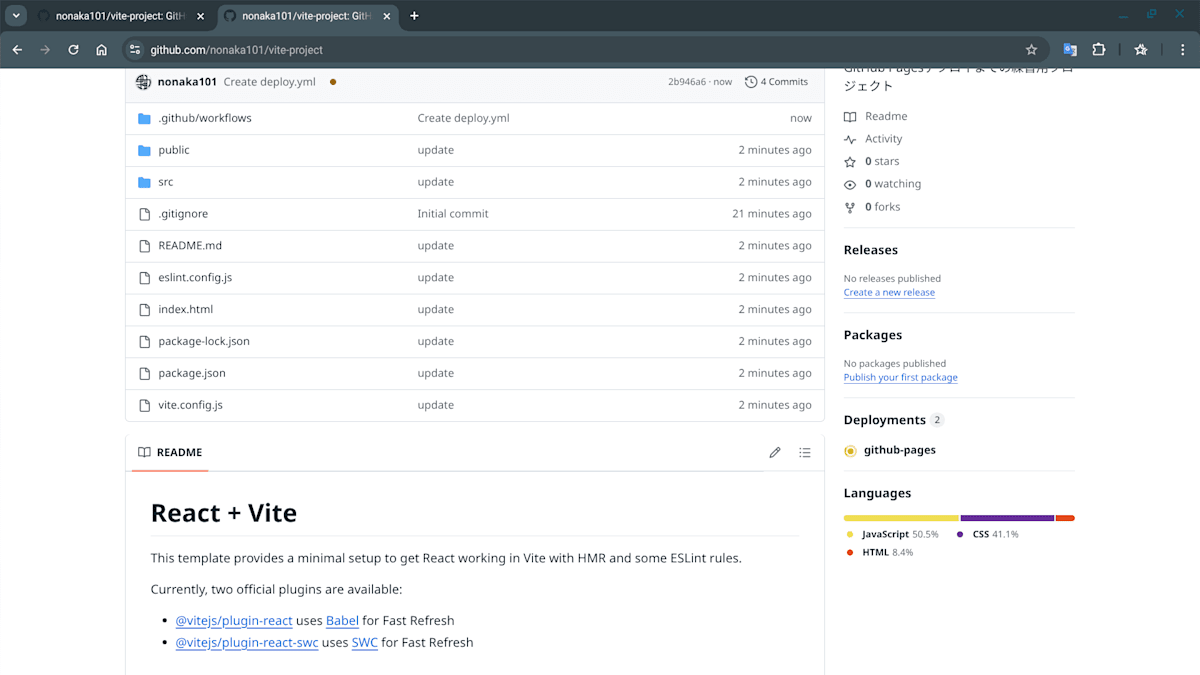Edit the README with the pencil icon
Image resolution: width=1200 pixels, height=675 pixels.
pos(775,453)
